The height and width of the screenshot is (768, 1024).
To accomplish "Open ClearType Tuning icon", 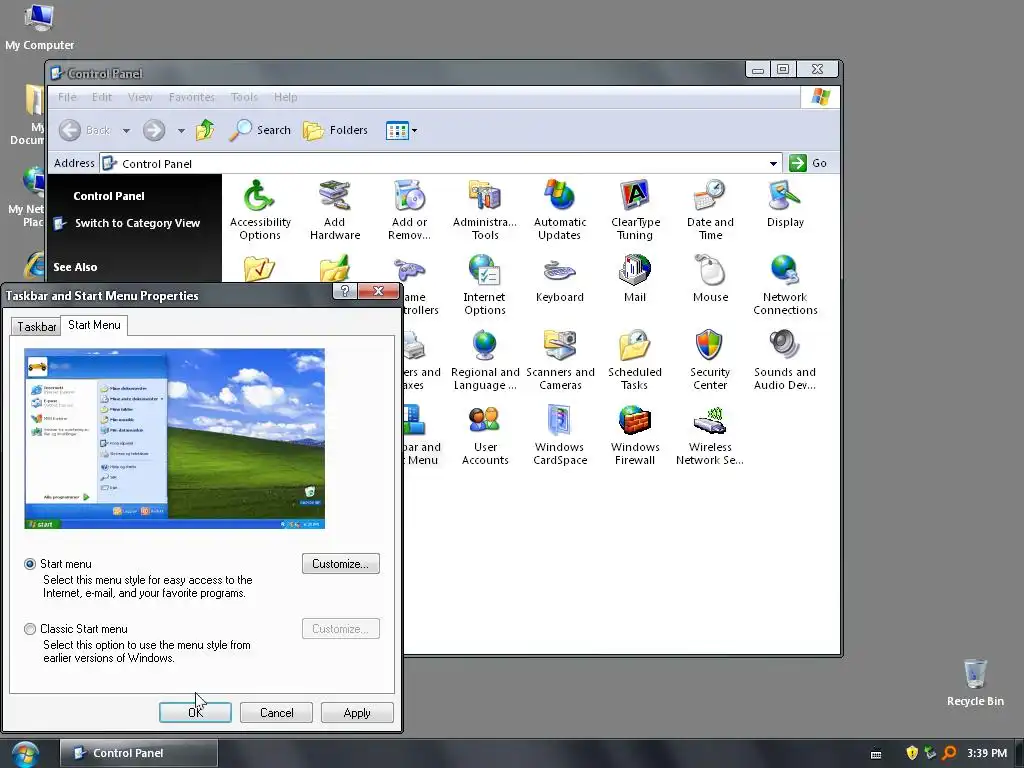I will [x=635, y=210].
